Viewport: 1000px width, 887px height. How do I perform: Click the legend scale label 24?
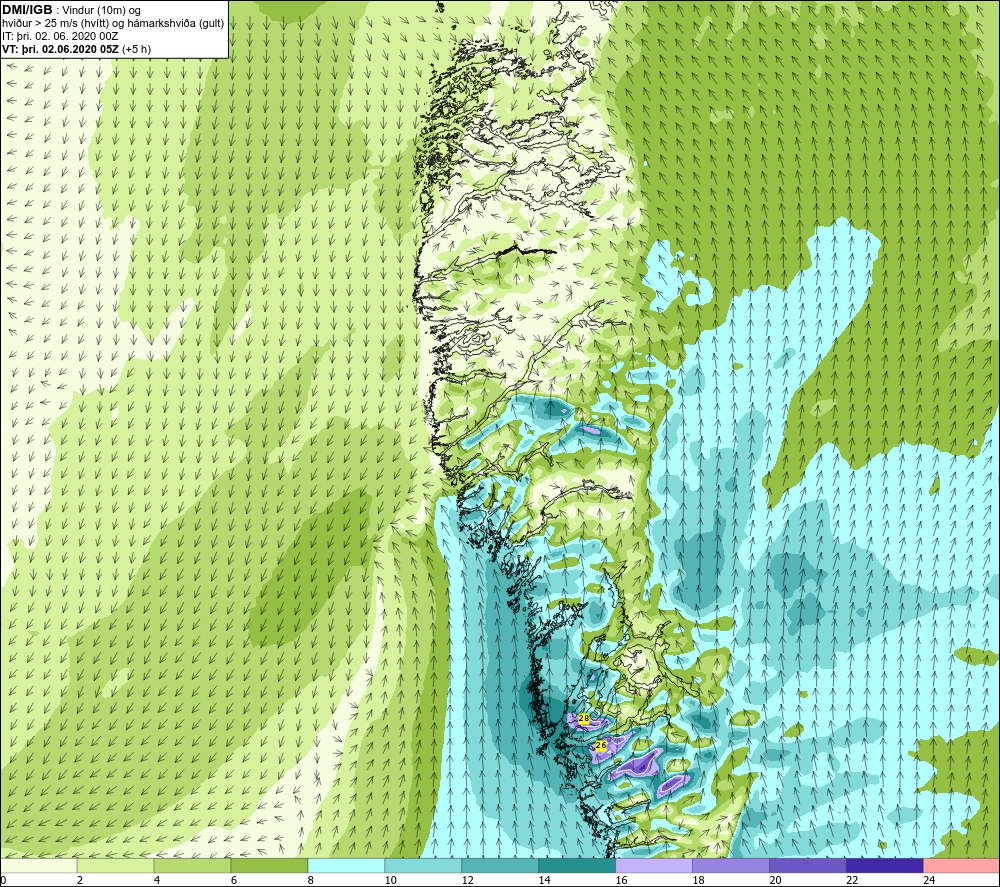[929, 880]
